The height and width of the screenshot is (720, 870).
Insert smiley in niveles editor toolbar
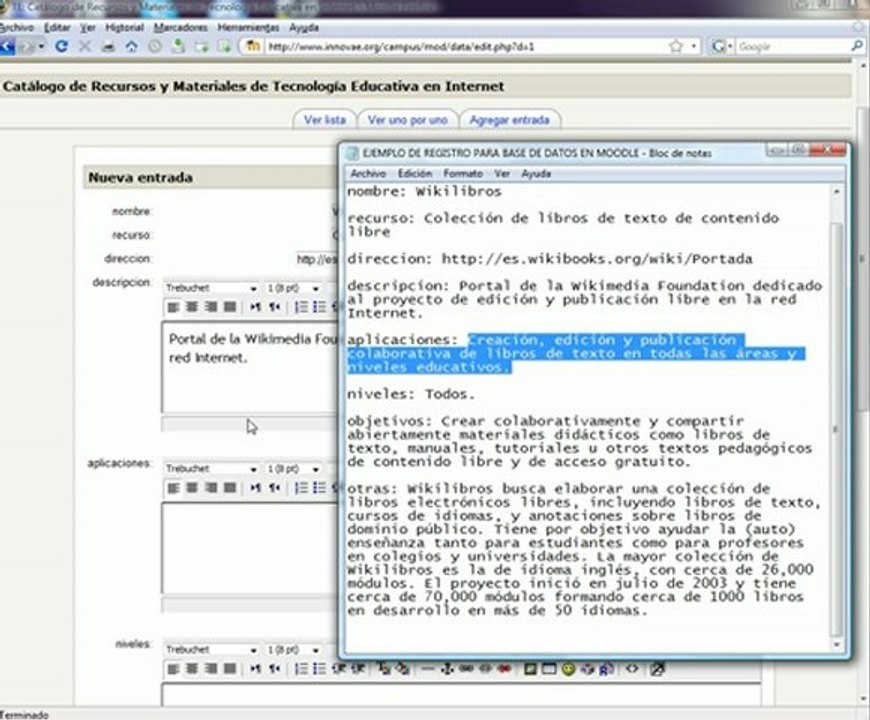click(x=568, y=669)
